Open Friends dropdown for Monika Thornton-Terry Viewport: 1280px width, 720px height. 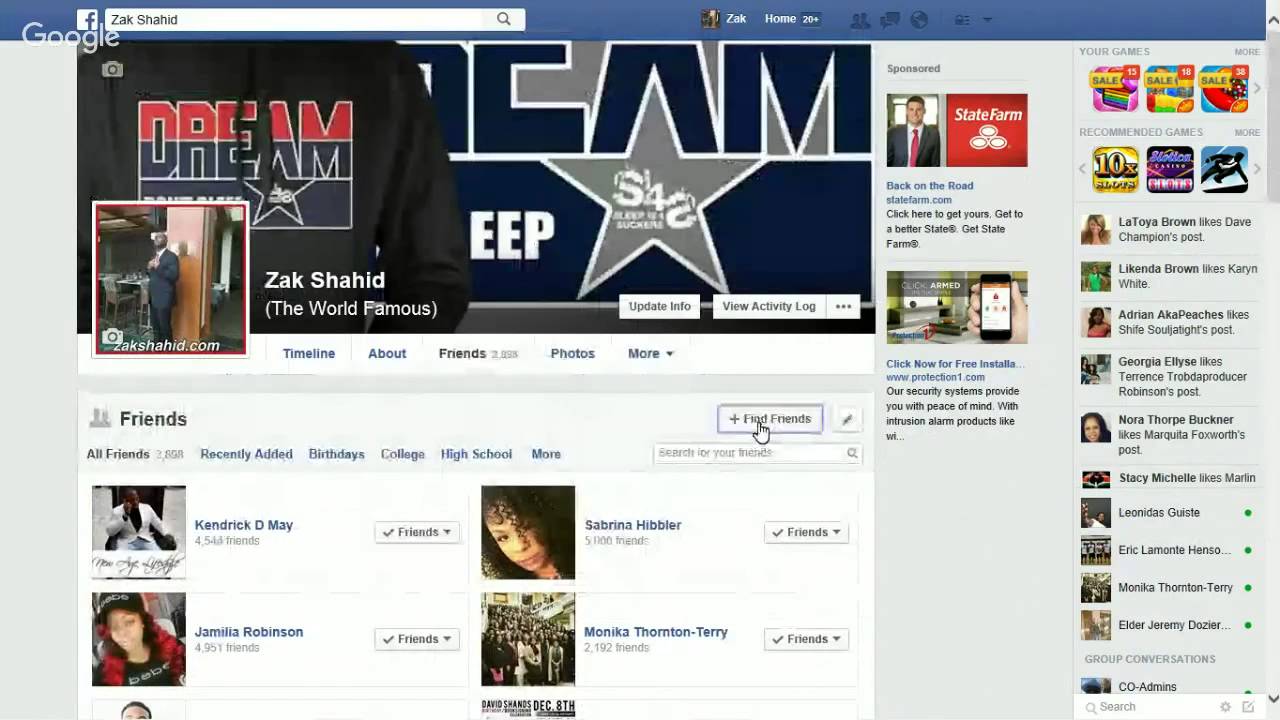(x=806, y=639)
